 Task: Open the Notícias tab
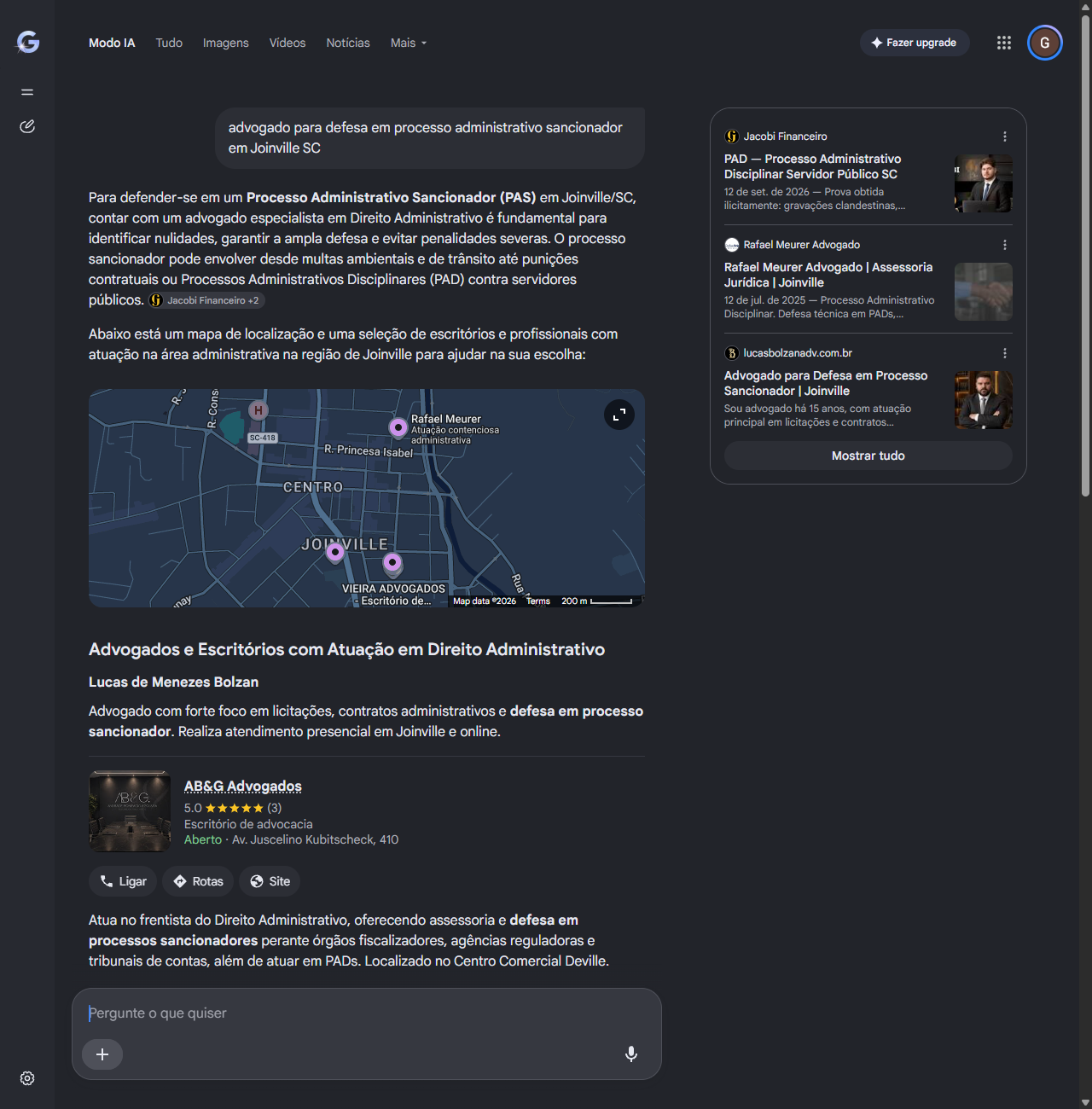348,43
